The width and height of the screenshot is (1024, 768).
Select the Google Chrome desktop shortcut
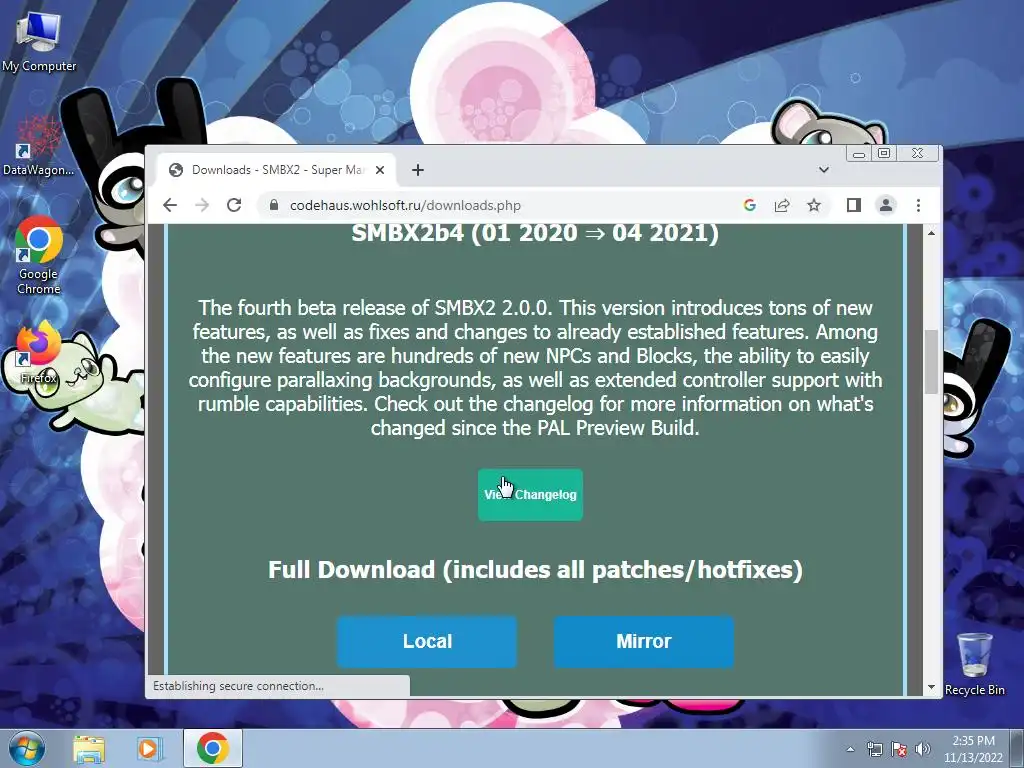tap(39, 255)
